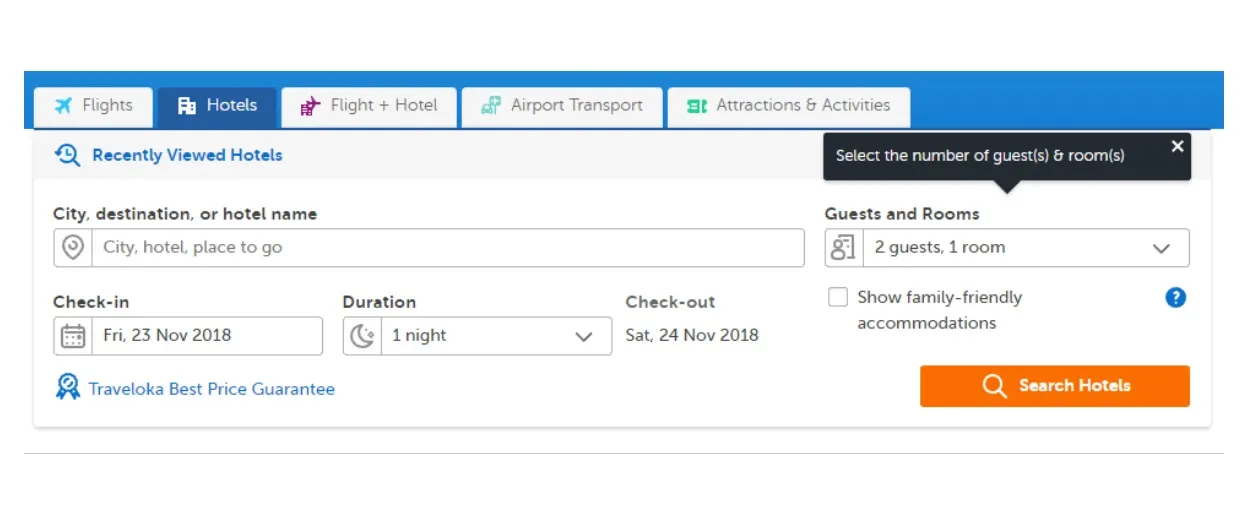1252x511 pixels.
Task: Click the moon icon in Duration selector
Action: pyautogui.click(x=362, y=336)
